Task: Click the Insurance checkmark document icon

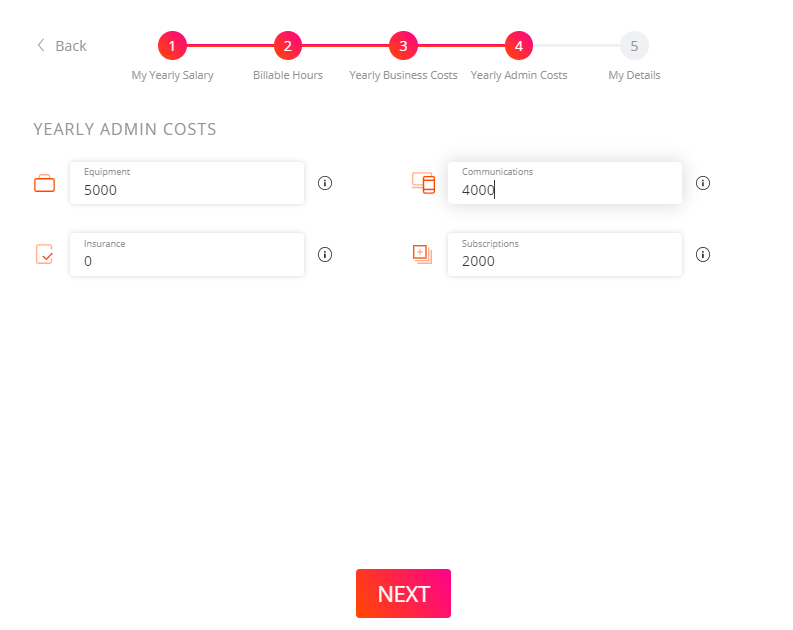Action: tap(44, 254)
